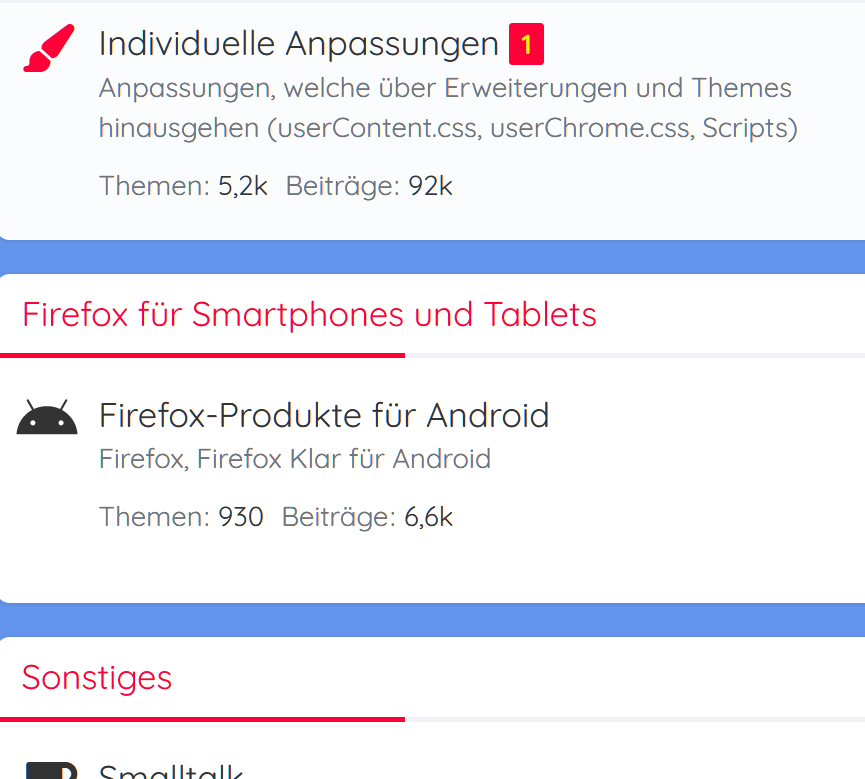This screenshot has height=779, width=865.
Task: Click the red unread badge showing 1
Action: point(526,44)
